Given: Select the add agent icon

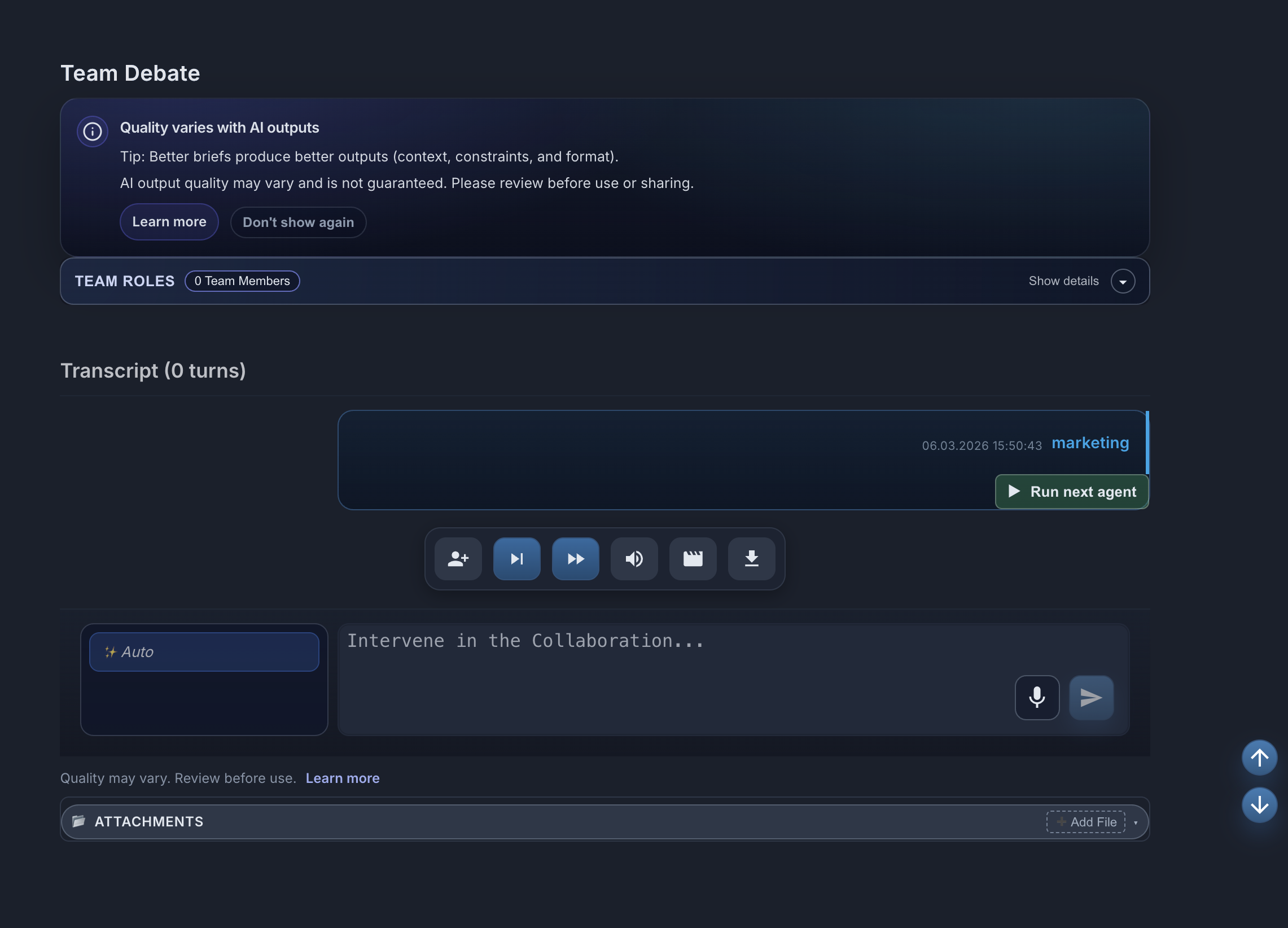Looking at the screenshot, I should pyautogui.click(x=458, y=558).
